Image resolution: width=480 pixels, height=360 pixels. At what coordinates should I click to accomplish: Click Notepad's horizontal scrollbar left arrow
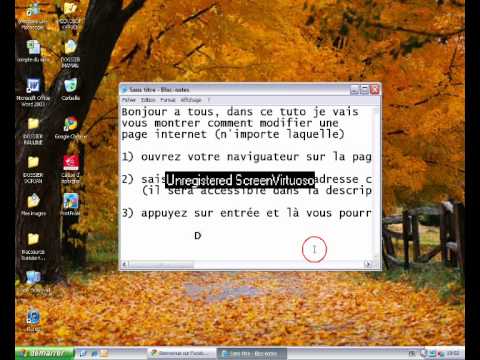pos(124,264)
